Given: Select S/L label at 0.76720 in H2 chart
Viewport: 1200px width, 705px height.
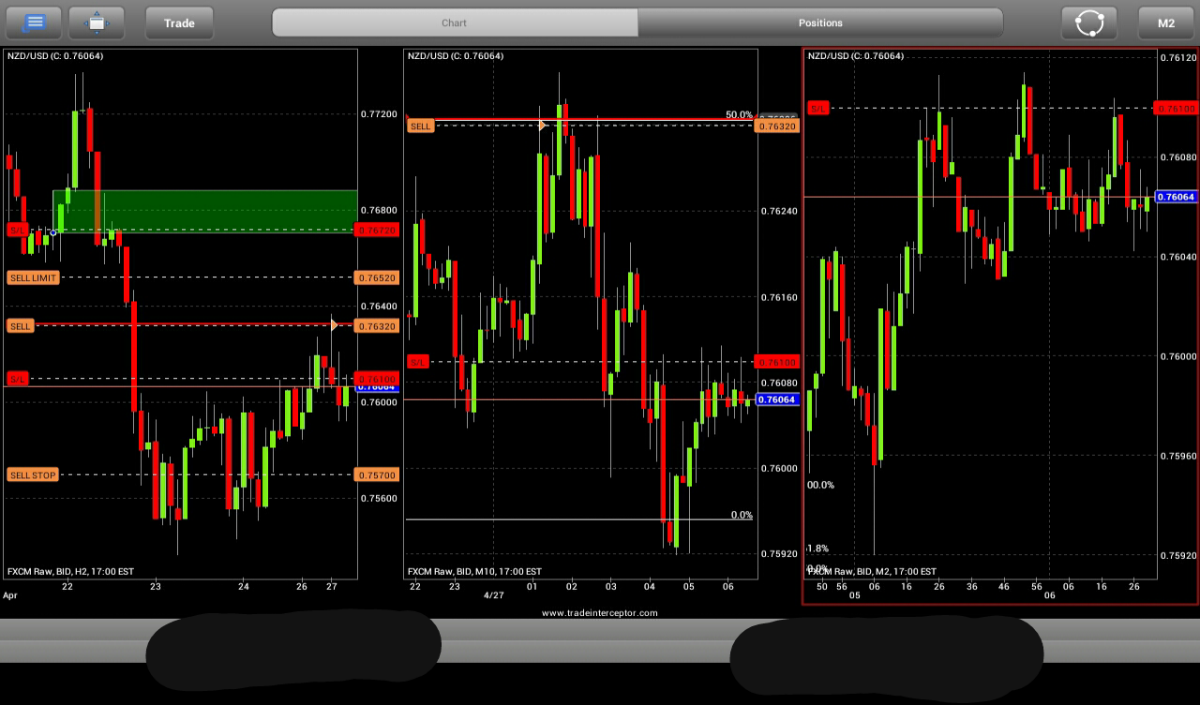Looking at the screenshot, I should point(17,230).
